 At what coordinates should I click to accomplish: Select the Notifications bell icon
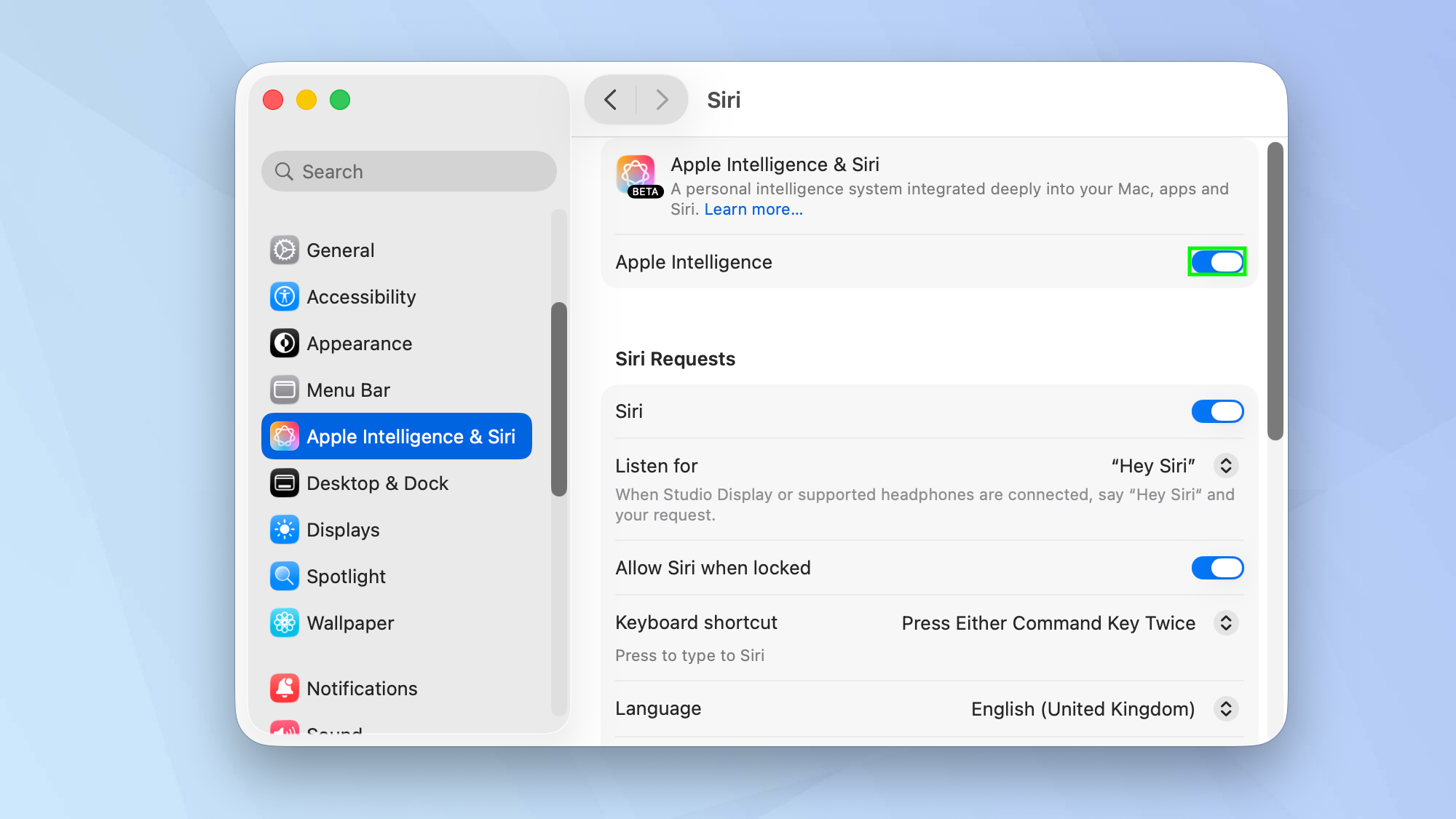click(x=284, y=688)
